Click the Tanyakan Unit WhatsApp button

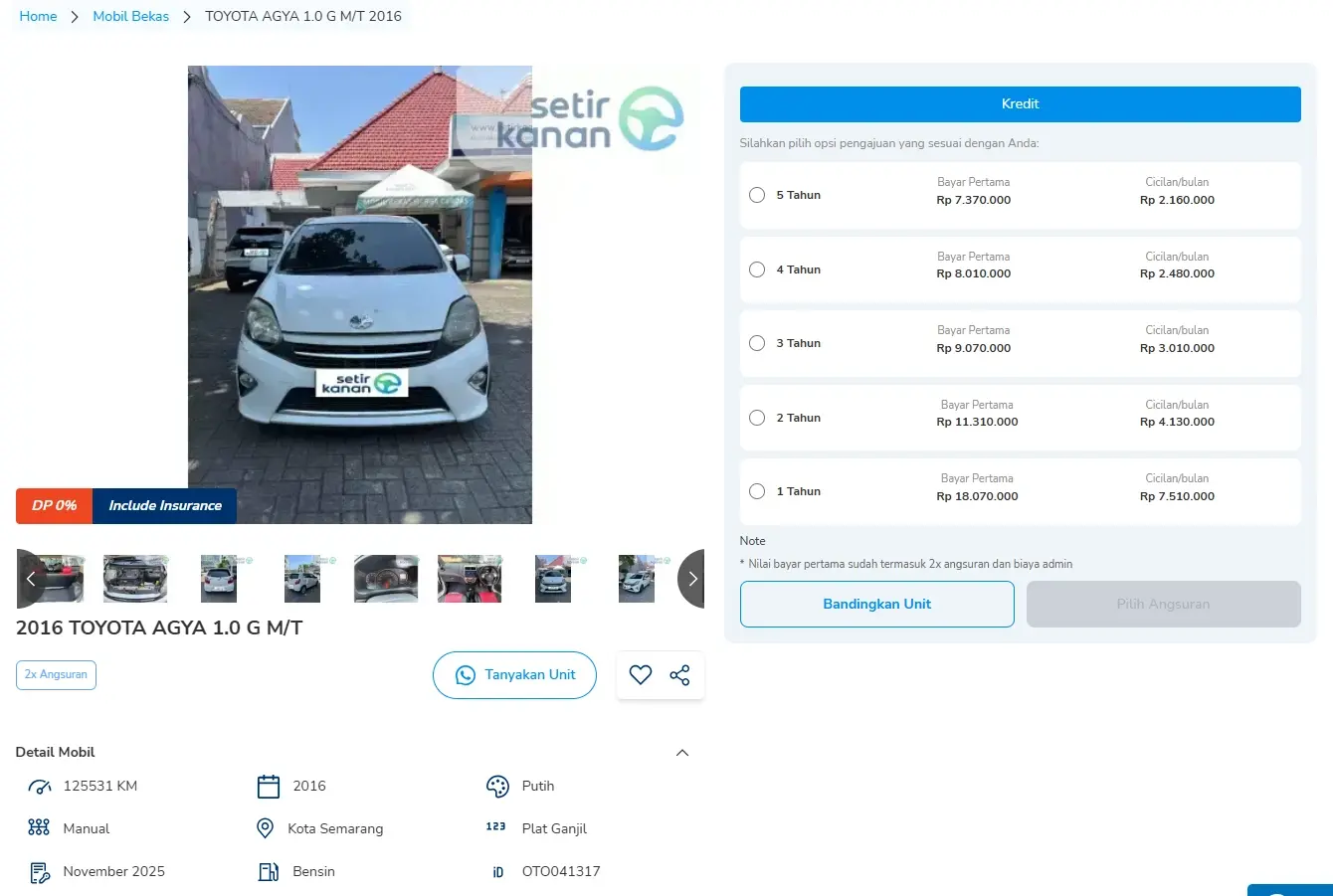coord(514,675)
